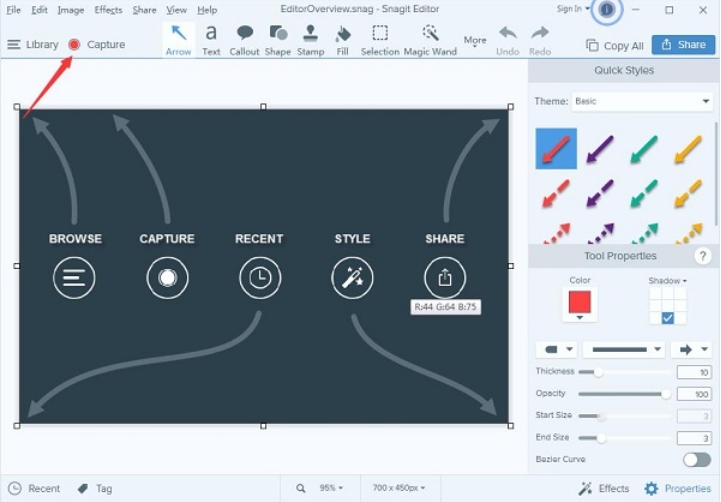Open the Share menu in menu bar
The width and height of the screenshot is (721, 502).
[x=144, y=10]
